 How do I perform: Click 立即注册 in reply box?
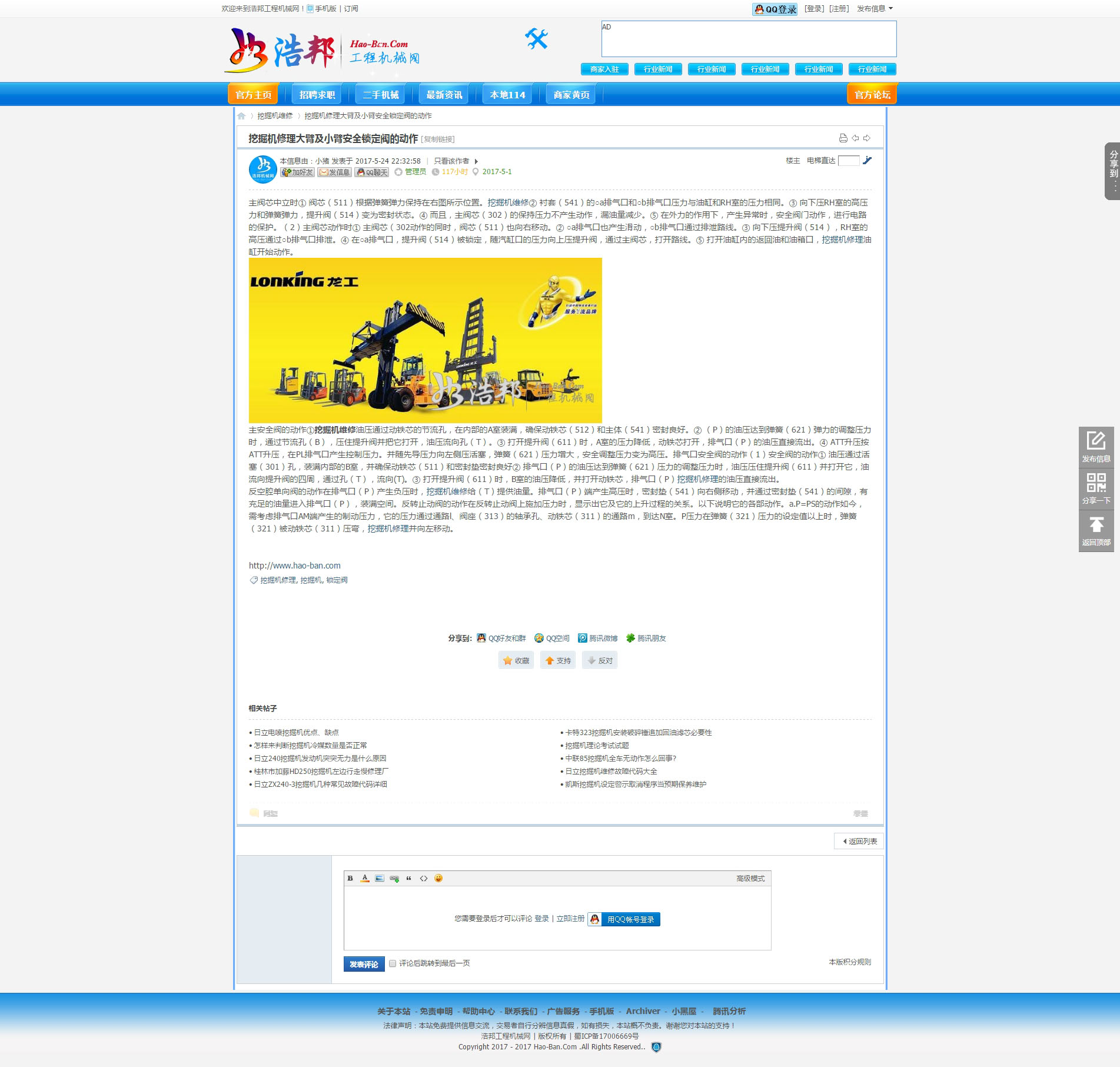point(570,919)
